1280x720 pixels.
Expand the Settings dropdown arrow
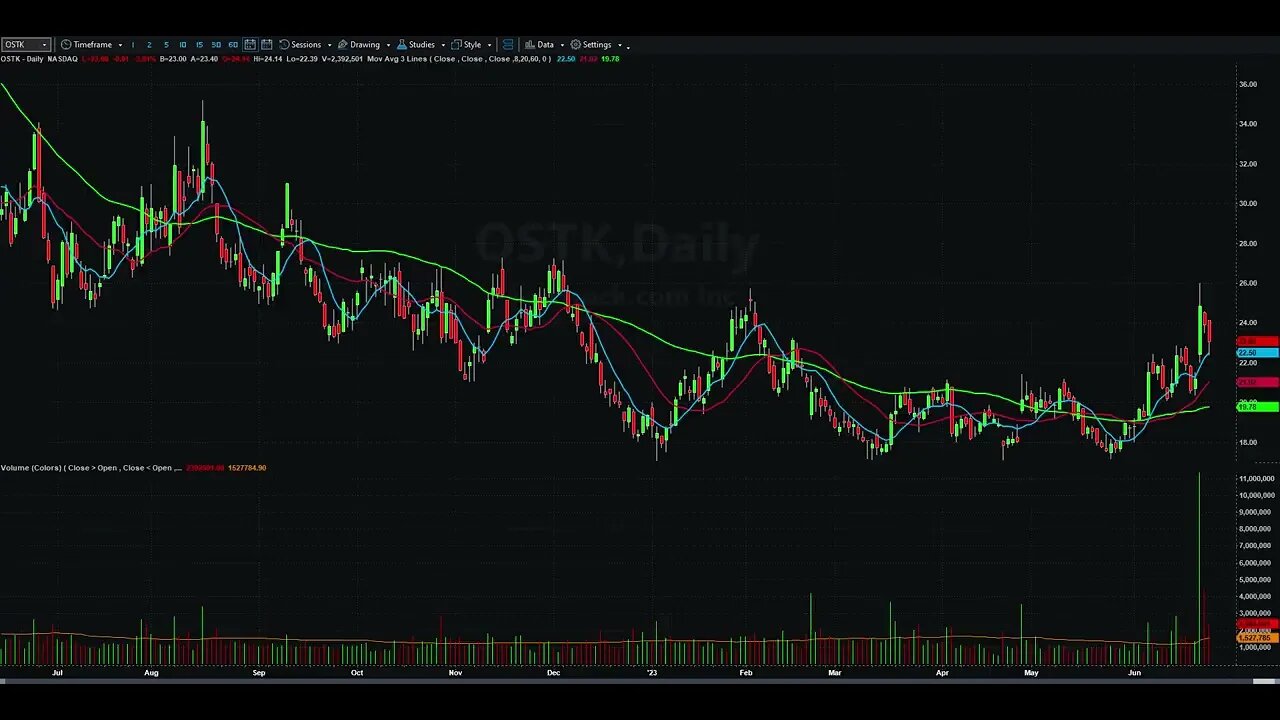click(620, 45)
